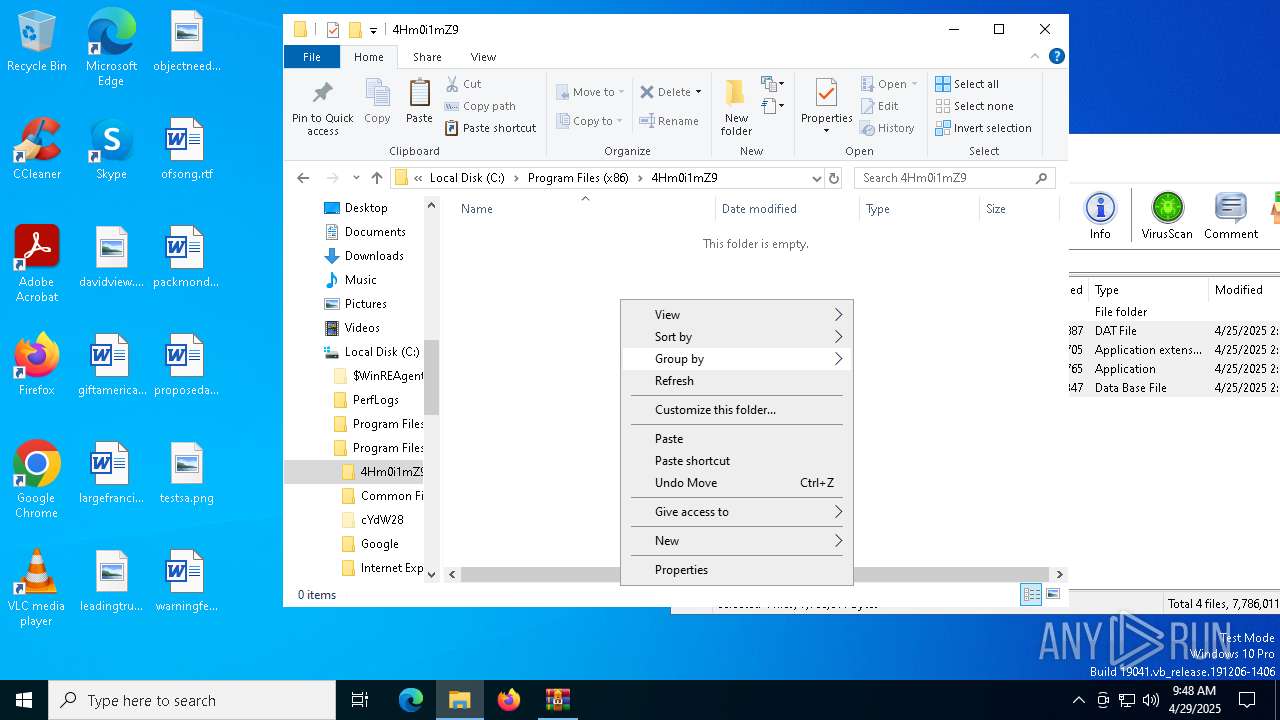
Task: Open Copy to dropdown
Action: click(x=590, y=121)
